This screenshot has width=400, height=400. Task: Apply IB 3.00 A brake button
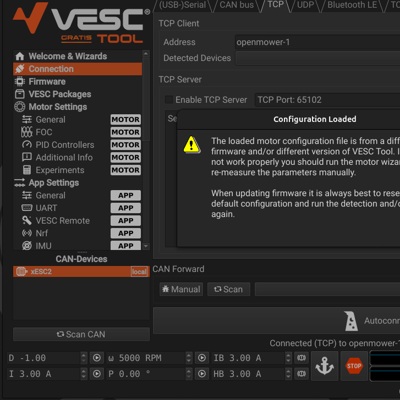click(x=301, y=358)
